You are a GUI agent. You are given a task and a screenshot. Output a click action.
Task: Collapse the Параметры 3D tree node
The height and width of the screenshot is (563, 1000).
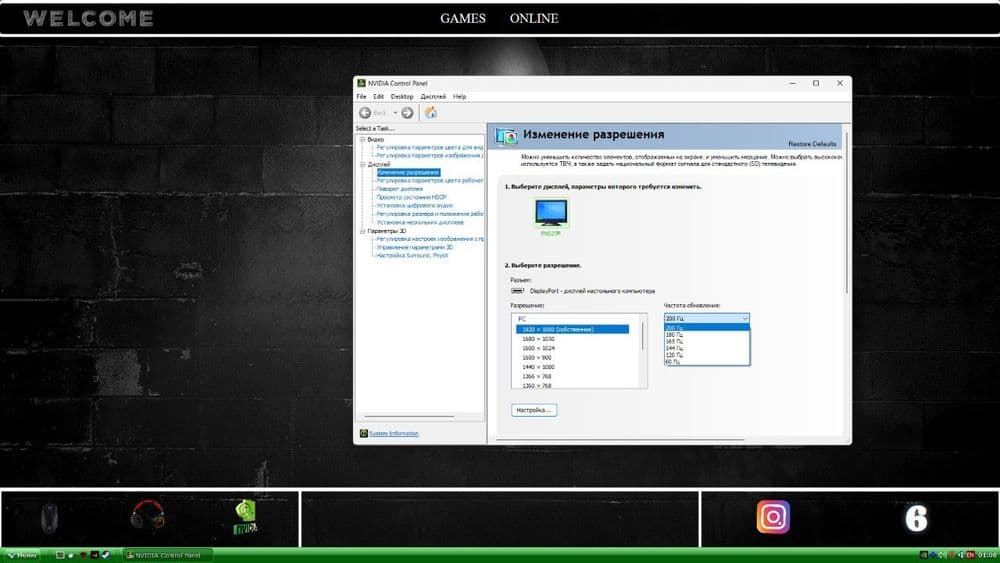[x=362, y=231]
